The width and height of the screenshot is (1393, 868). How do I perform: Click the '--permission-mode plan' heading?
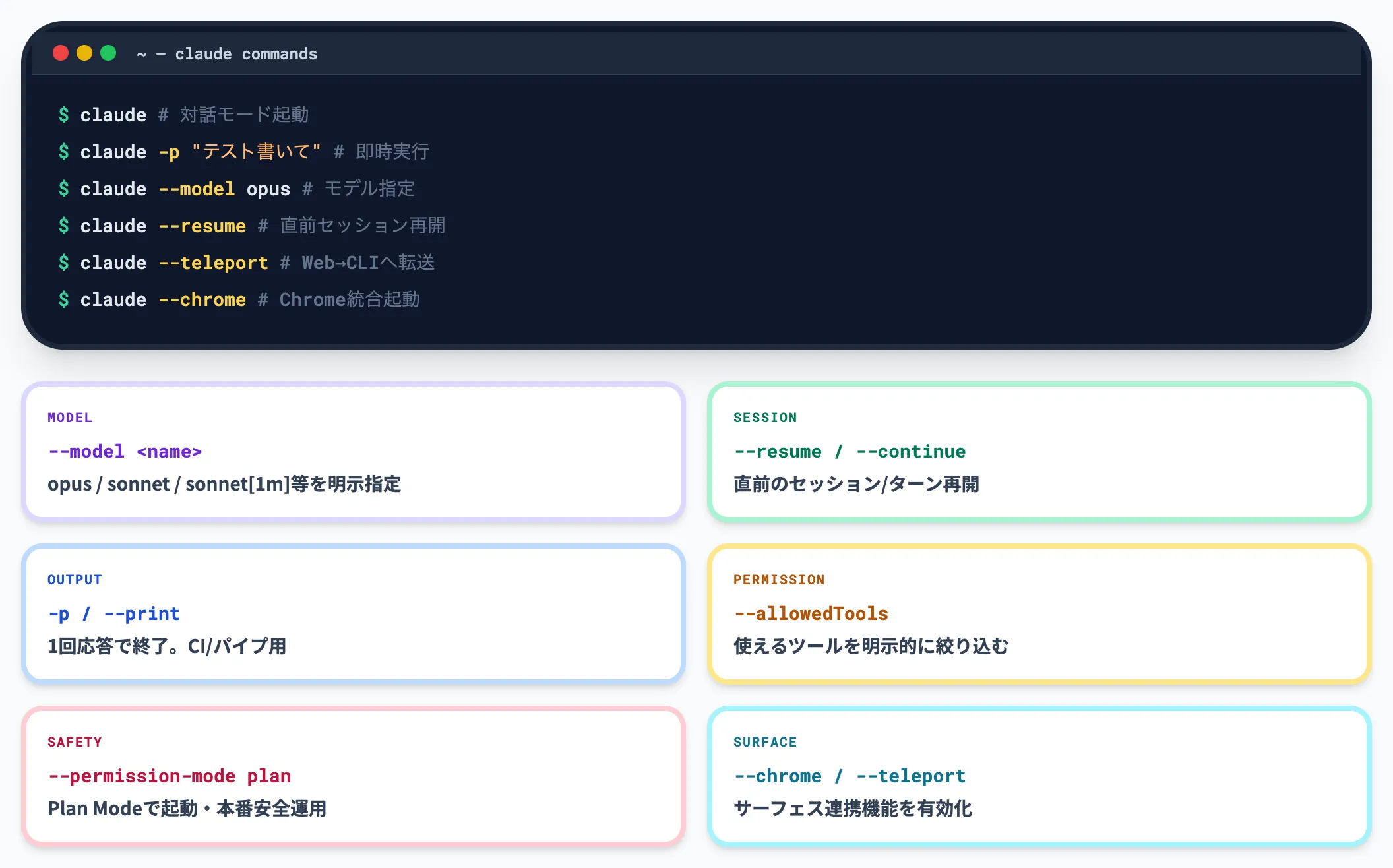(170, 776)
